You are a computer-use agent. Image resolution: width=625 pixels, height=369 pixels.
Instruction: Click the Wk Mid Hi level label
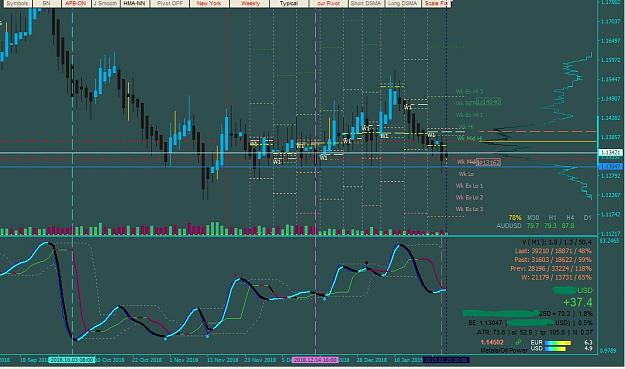coord(469,138)
